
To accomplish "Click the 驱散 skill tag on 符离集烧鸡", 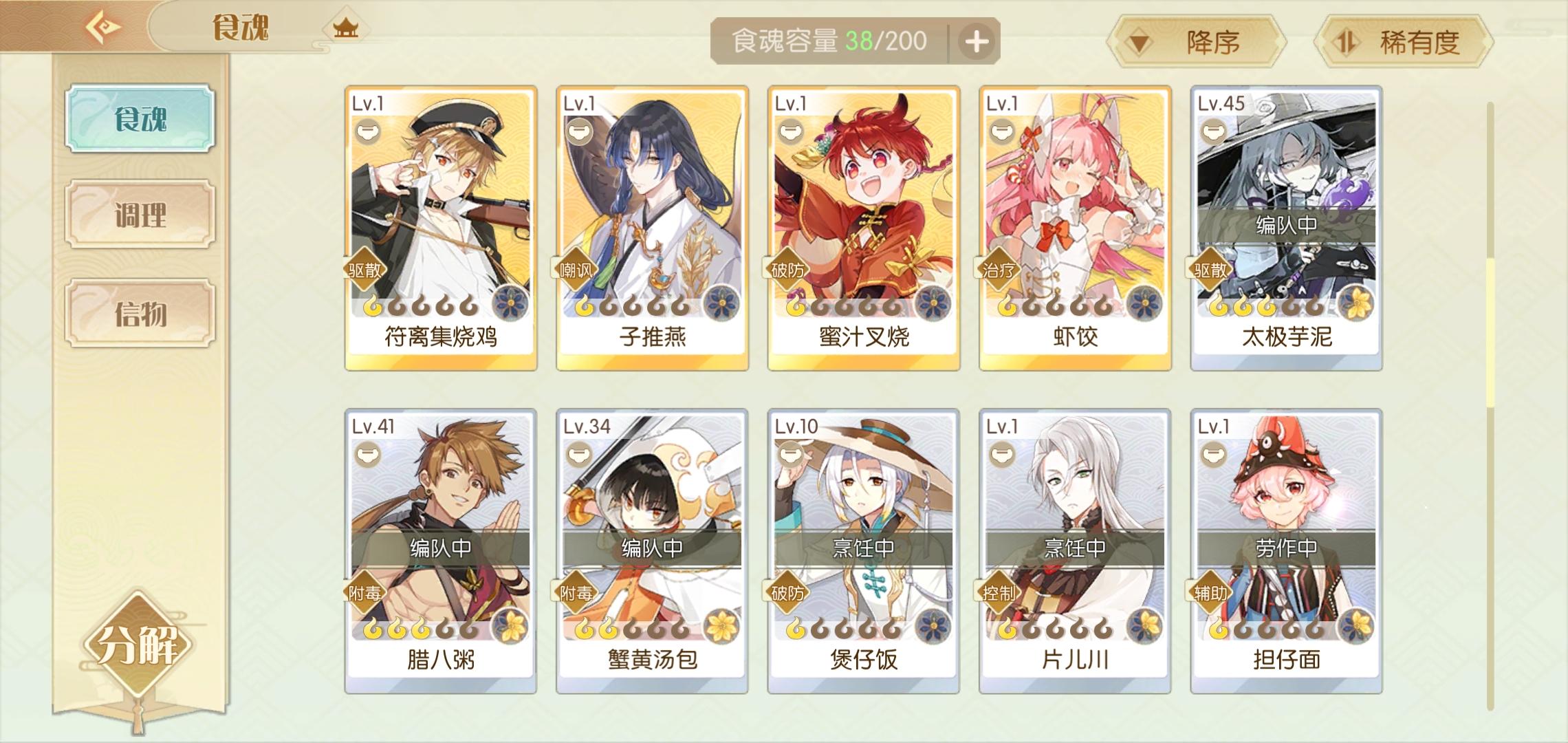I will [364, 270].
